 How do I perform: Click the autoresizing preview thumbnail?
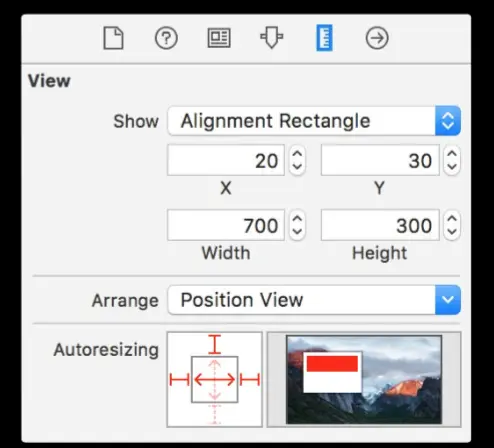click(x=364, y=379)
